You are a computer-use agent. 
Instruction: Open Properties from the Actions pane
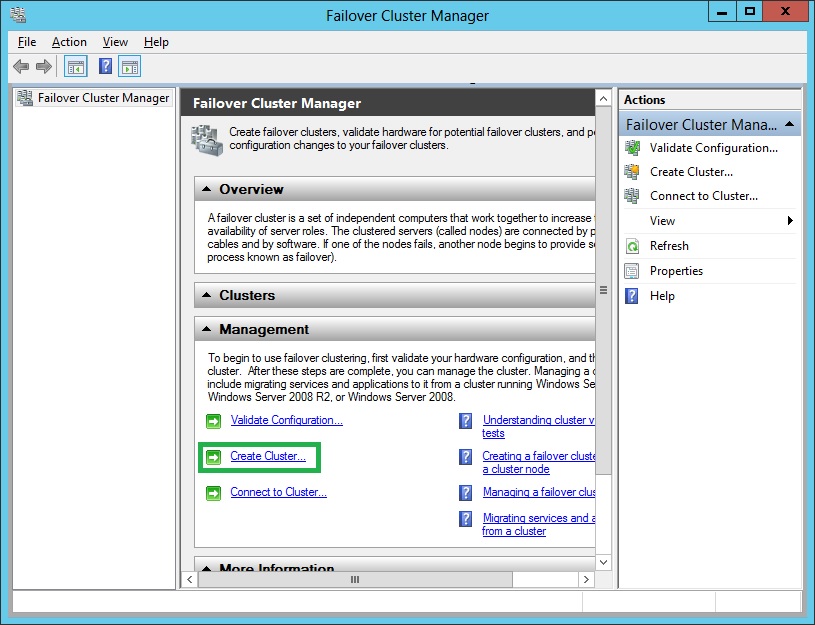coord(676,271)
